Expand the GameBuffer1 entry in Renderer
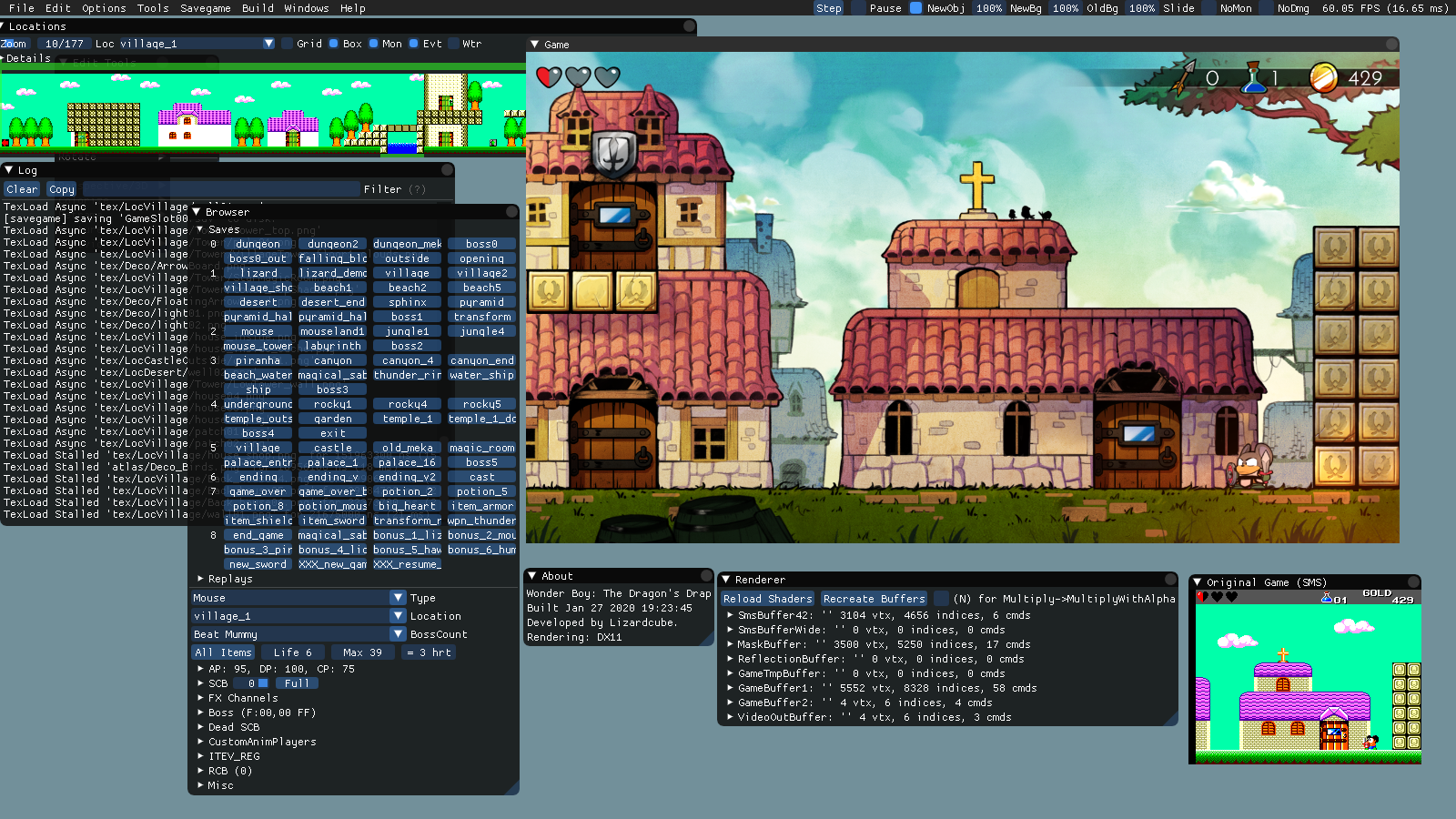The width and height of the screenshot is (1456, 819). 730,688
